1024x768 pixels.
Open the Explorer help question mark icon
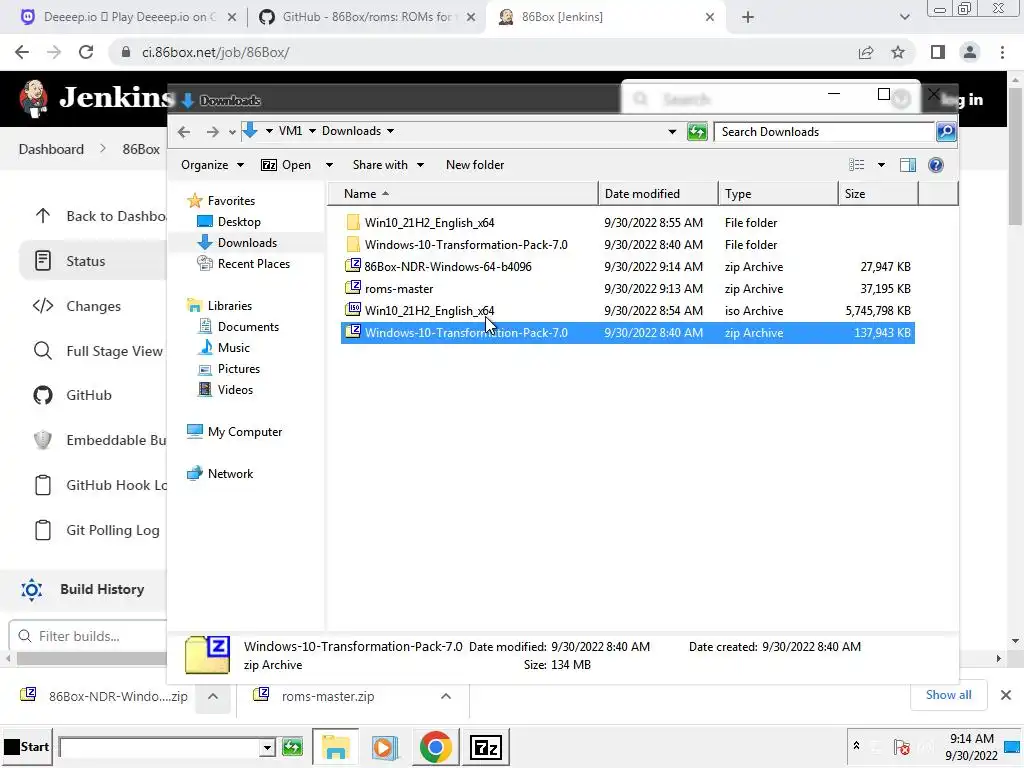pyautogui.click(x=936, y=165)
